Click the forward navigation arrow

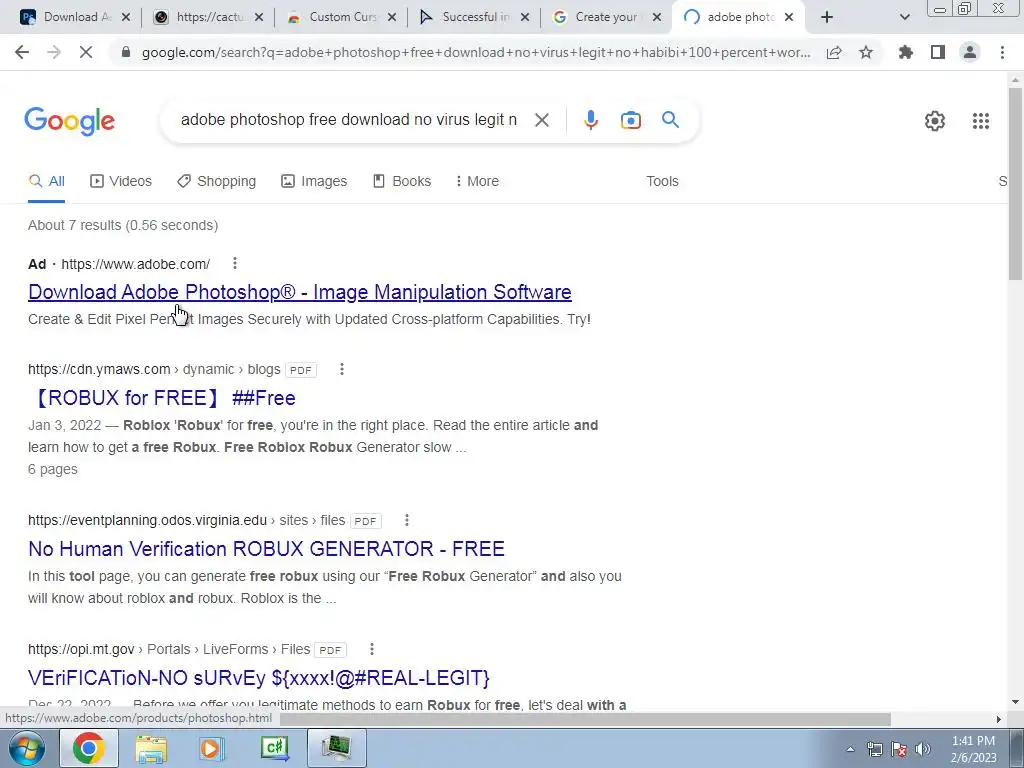tap(54, 52)
